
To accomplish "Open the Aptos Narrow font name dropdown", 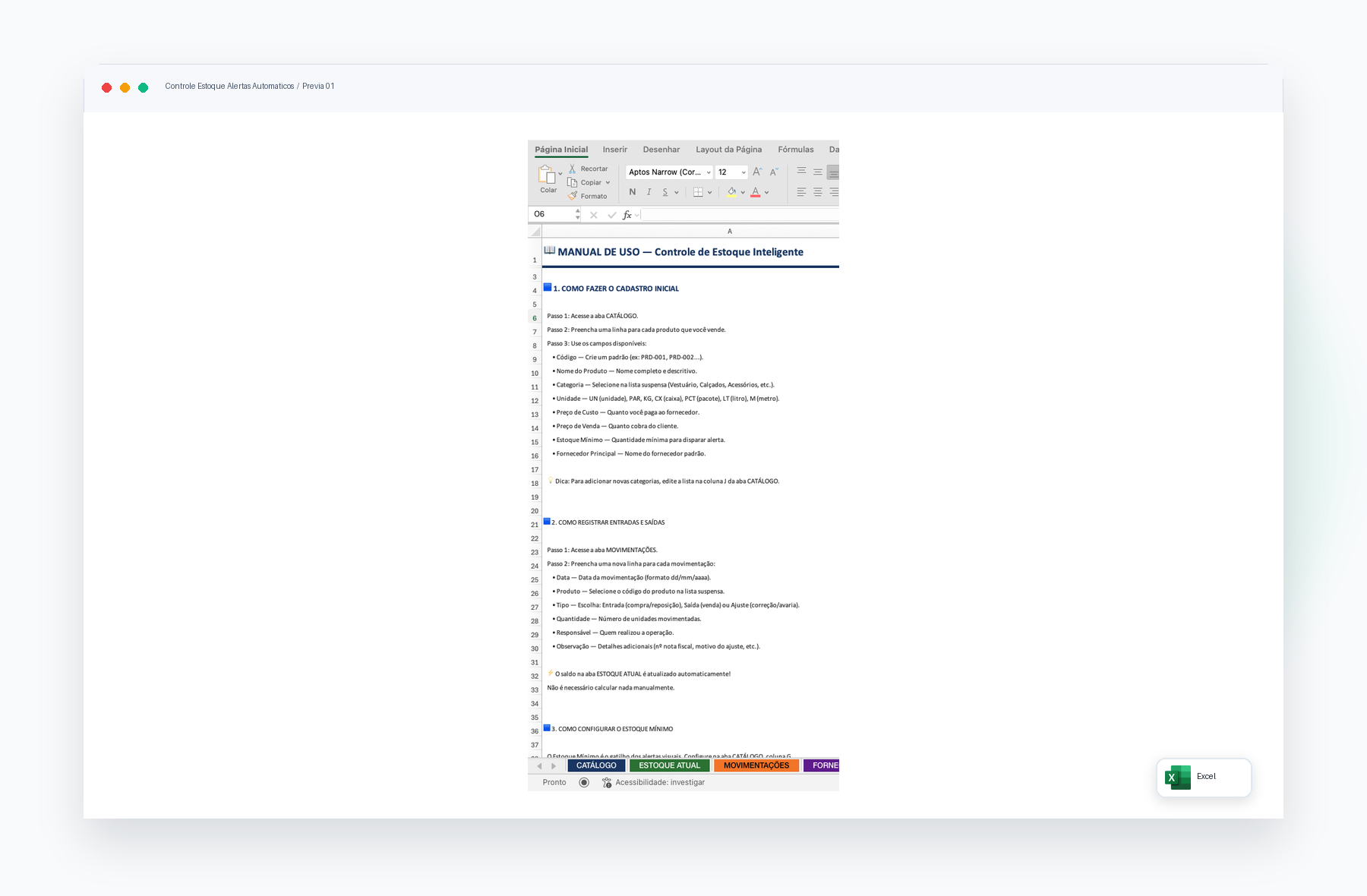I will pyautogui.click(x=709, y=172).
